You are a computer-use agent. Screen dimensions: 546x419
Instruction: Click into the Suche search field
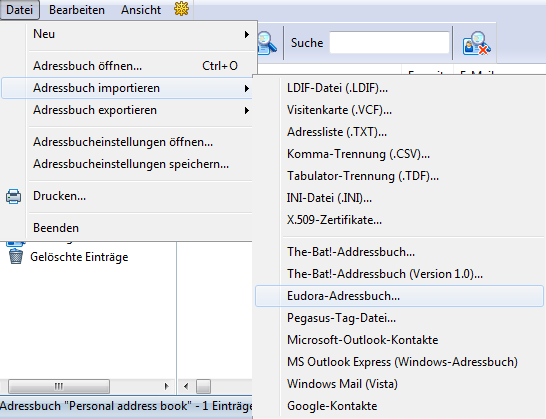[x=389, y=42]
